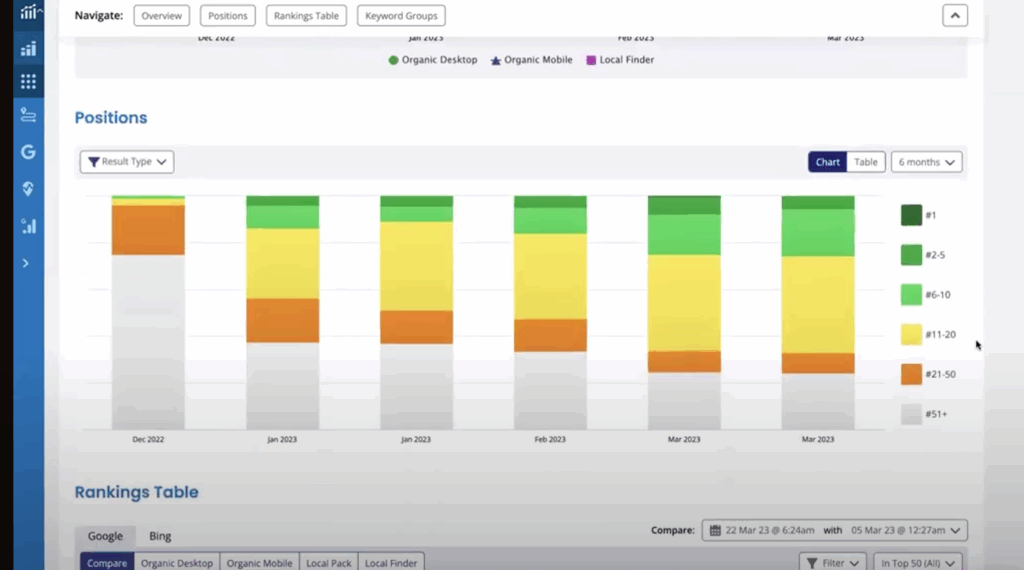This screenshot has width=1024, height=570.
Task: Switch to the Bing tab
Action: pyautogui.click(x=160, y=536)
